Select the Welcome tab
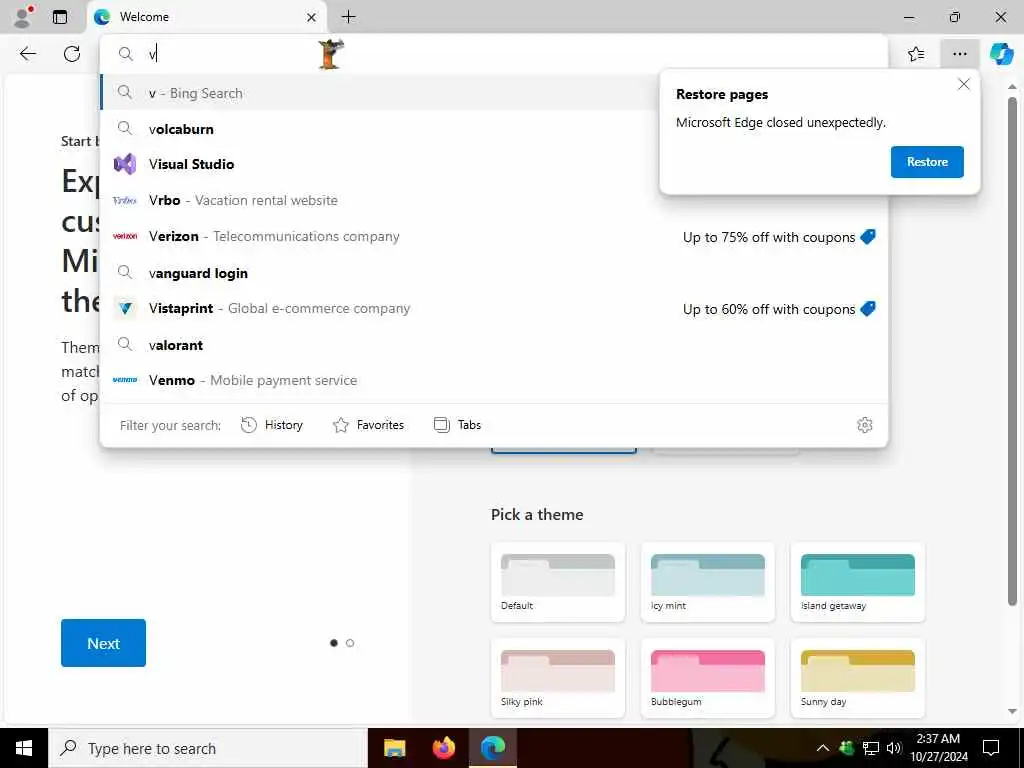Screen dimensions: 1024x768 pos(206,18)
